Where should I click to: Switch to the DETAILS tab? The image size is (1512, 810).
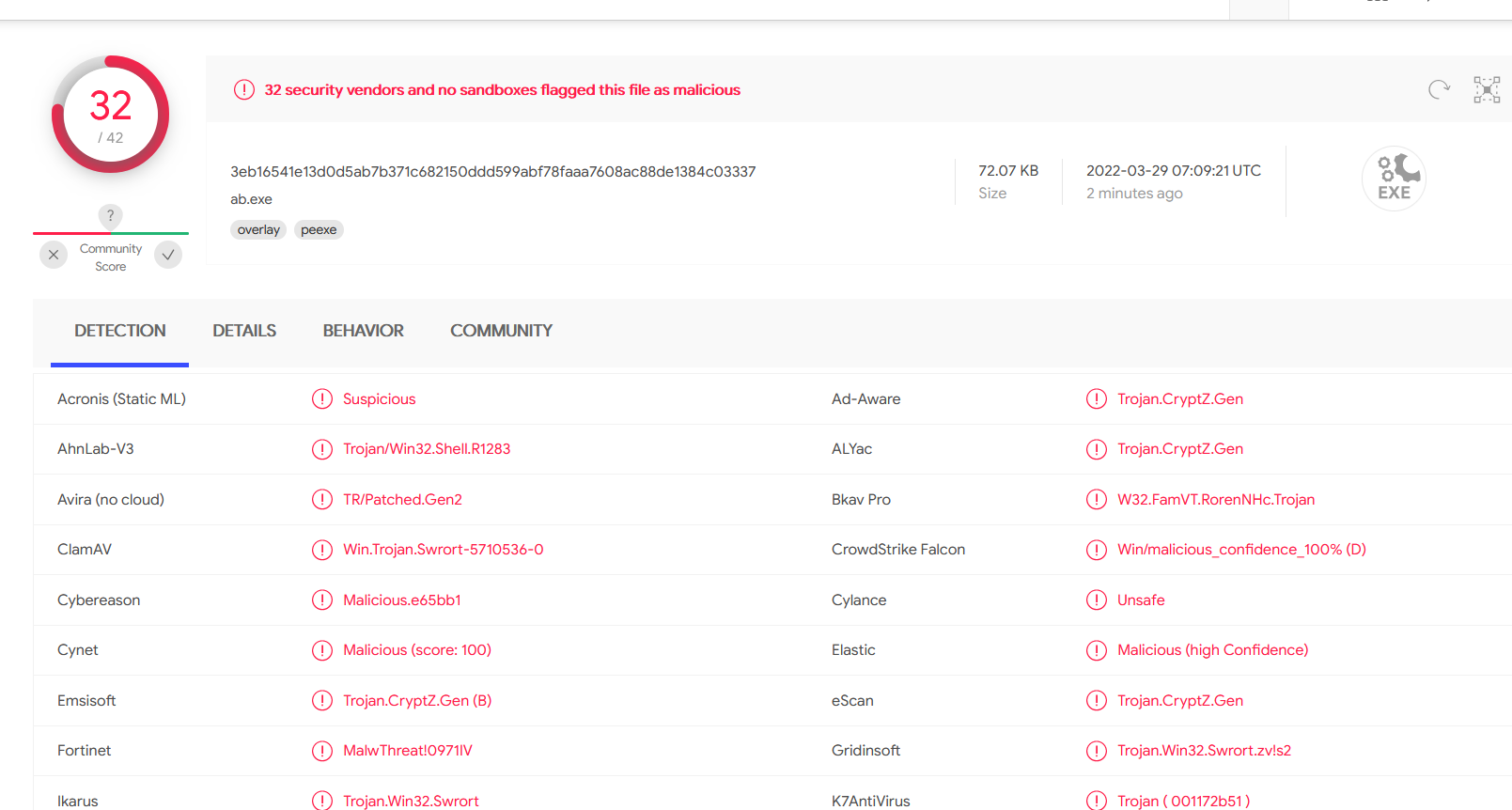click(244, 331)
